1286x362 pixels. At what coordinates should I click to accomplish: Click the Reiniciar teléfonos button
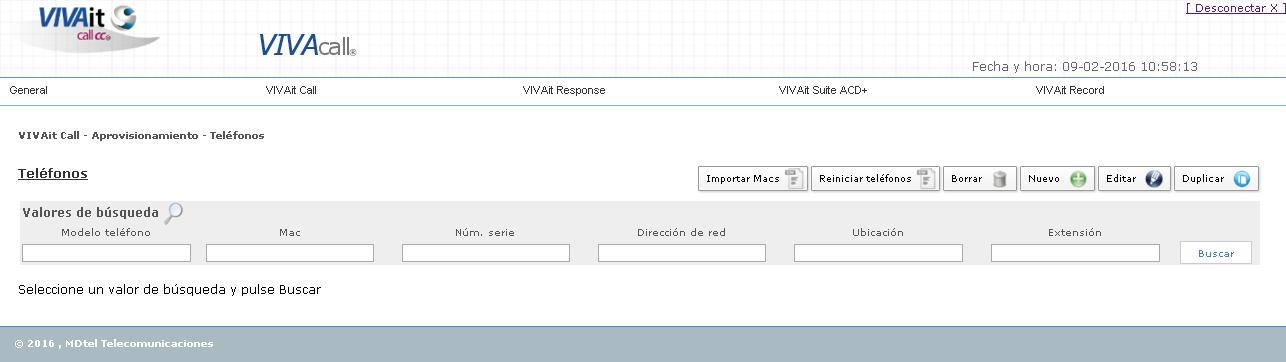pyautogui.click(x=875, y=179)
